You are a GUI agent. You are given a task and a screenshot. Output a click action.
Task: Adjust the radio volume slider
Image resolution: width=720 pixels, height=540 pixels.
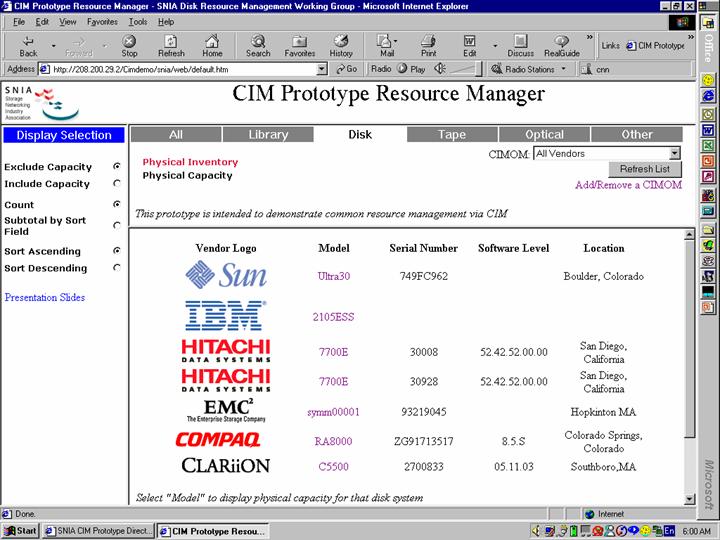tap(466, 69)
